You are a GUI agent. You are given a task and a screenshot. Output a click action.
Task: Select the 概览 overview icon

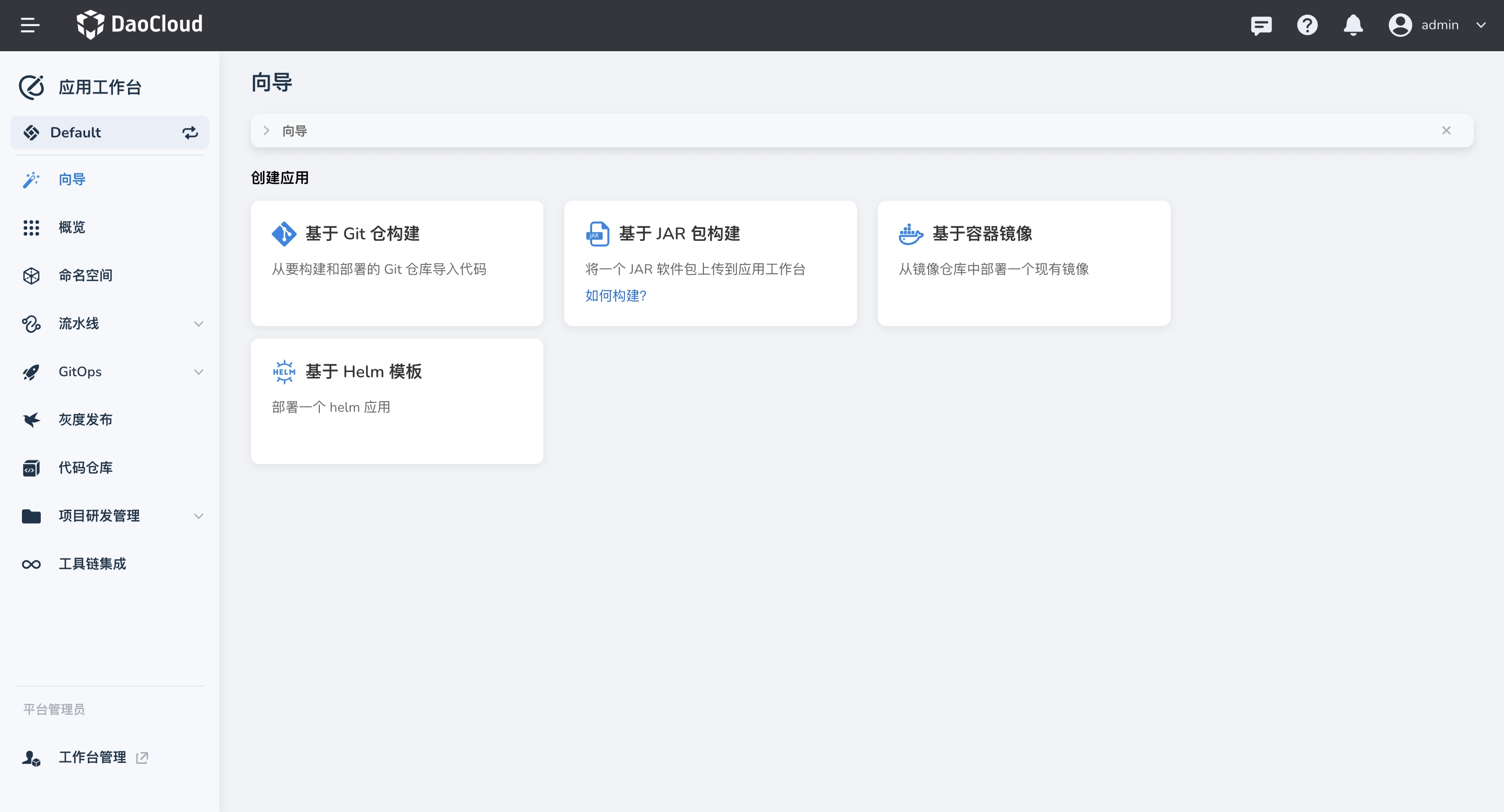click(31, 228)
